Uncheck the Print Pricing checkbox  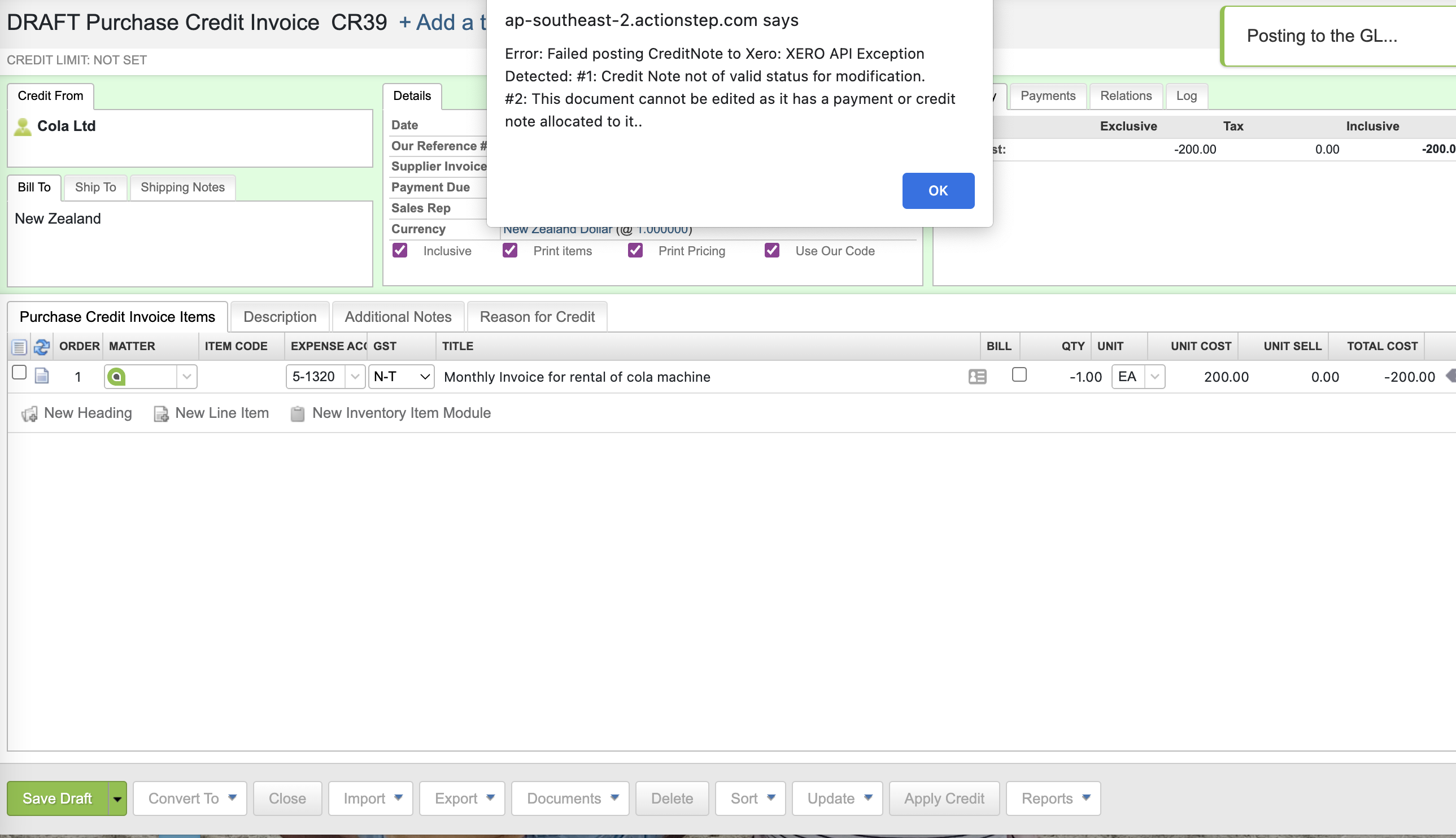[x=635, y=250]
